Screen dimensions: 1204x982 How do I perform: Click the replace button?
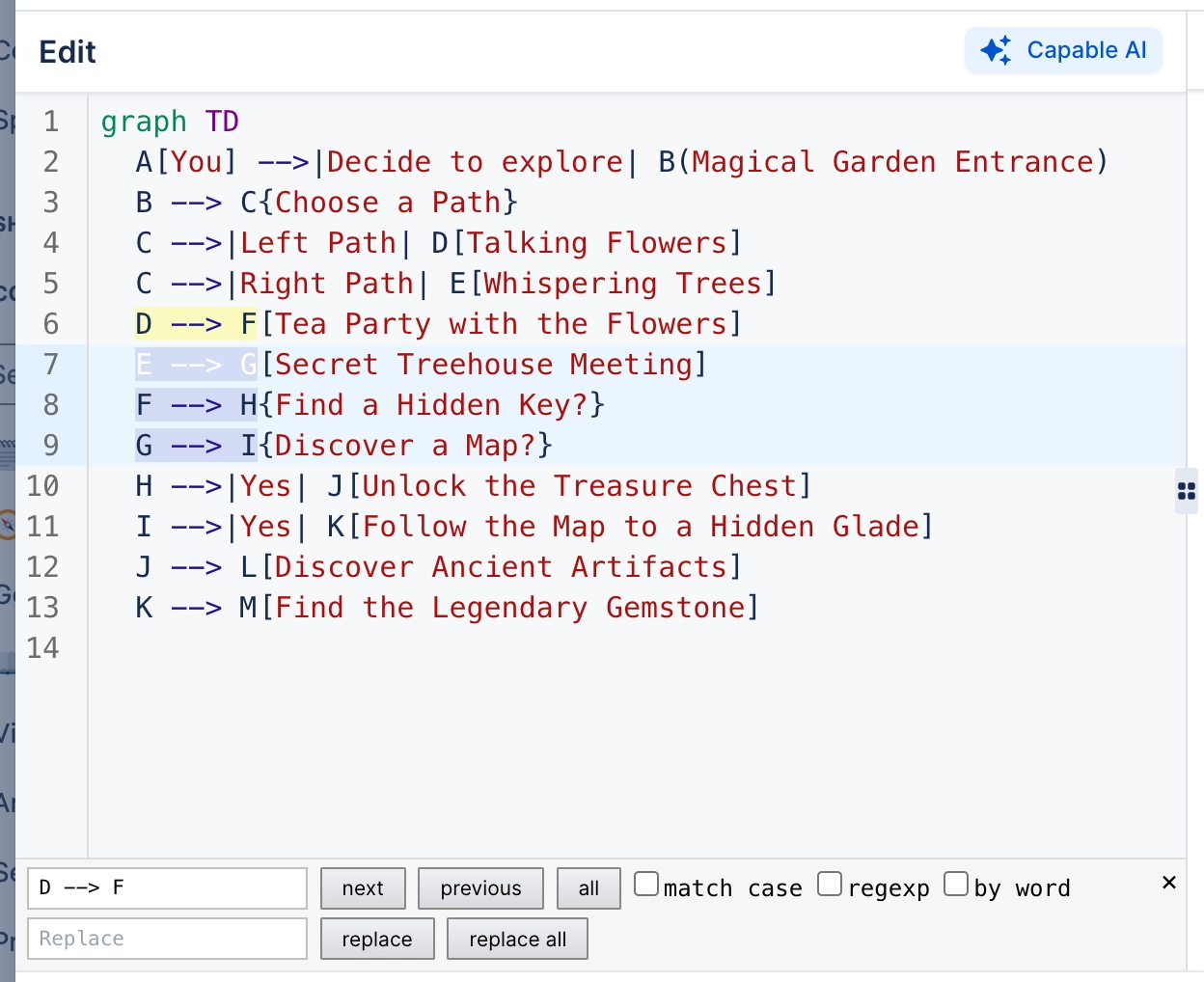(377, 938)
